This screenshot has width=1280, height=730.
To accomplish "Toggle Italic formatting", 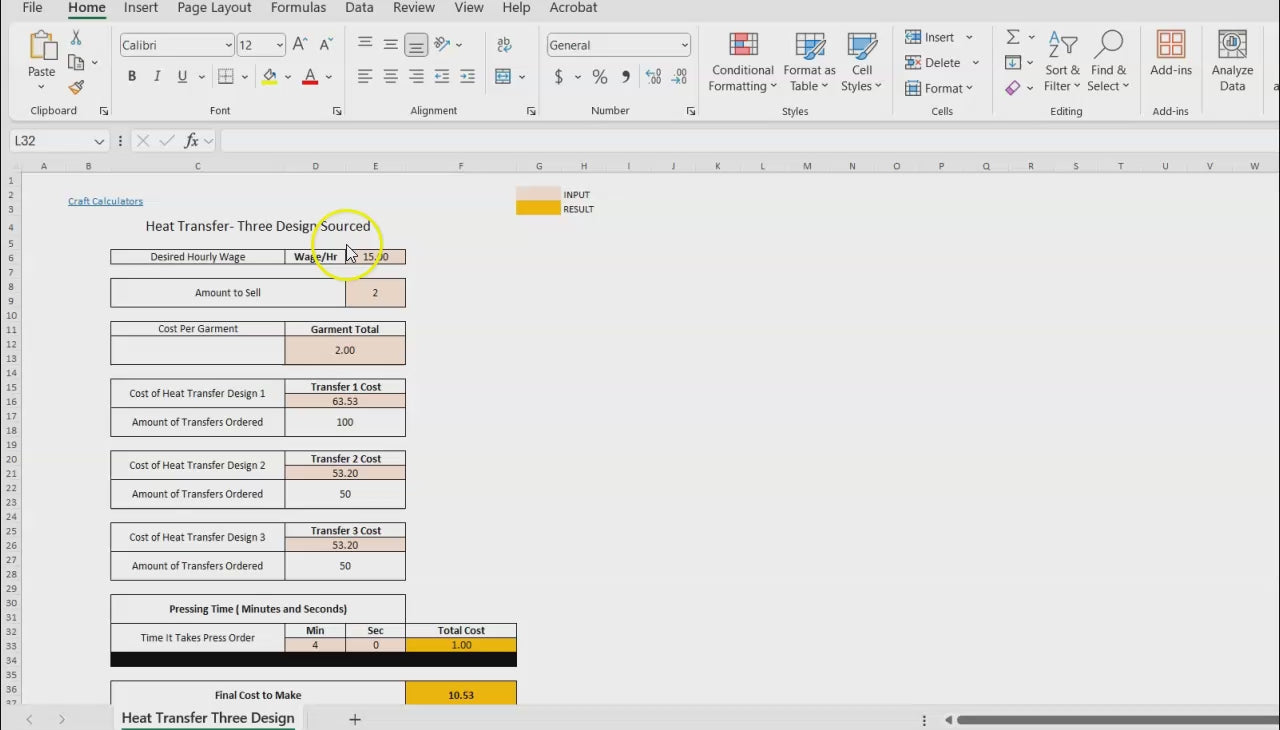I will click(x=157, y=77).
